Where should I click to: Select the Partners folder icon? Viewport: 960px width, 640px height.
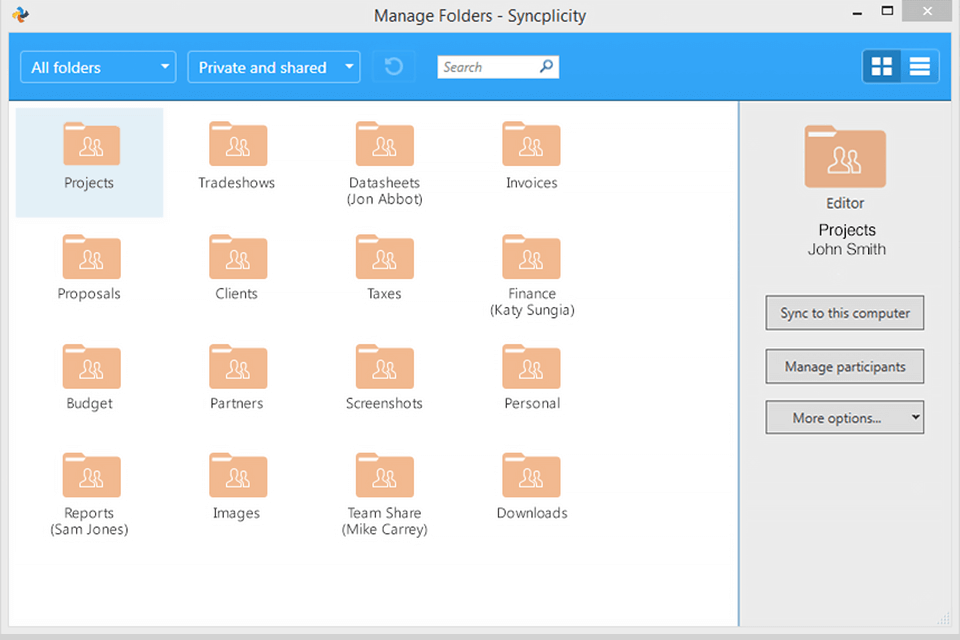point(238,366)
